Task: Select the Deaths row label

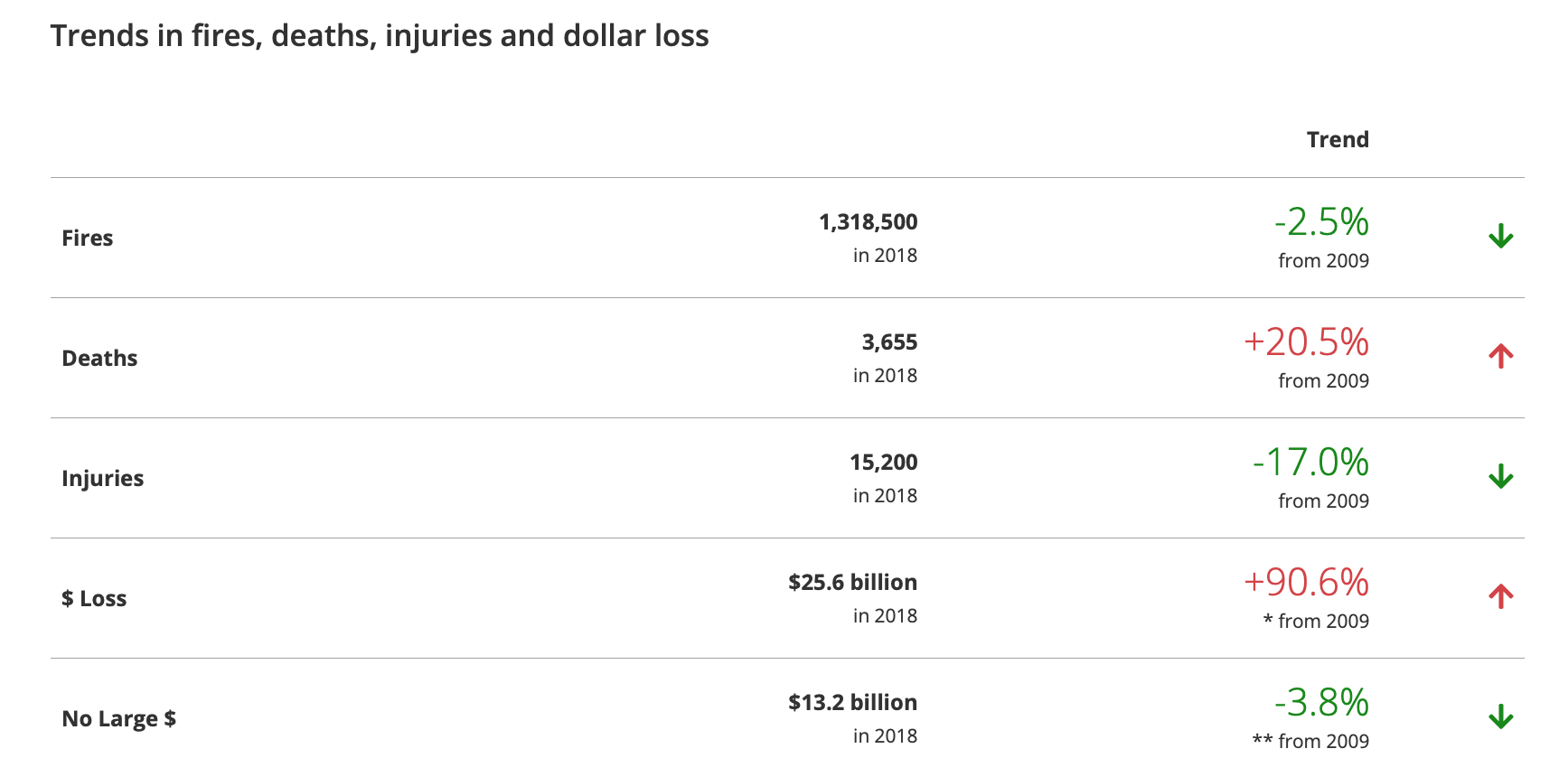Action: point(99,359)
